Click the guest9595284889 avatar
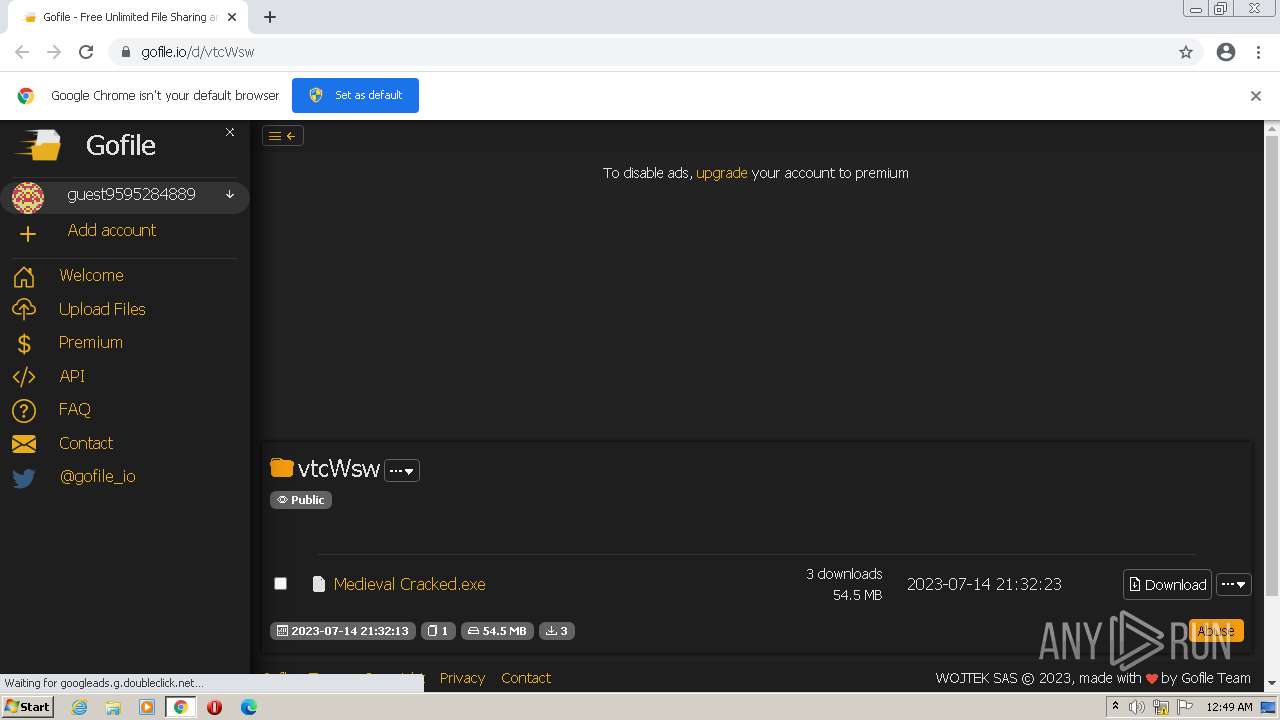Image resolution: width=1280 pixels, height=720 pixels. point(27,197)
